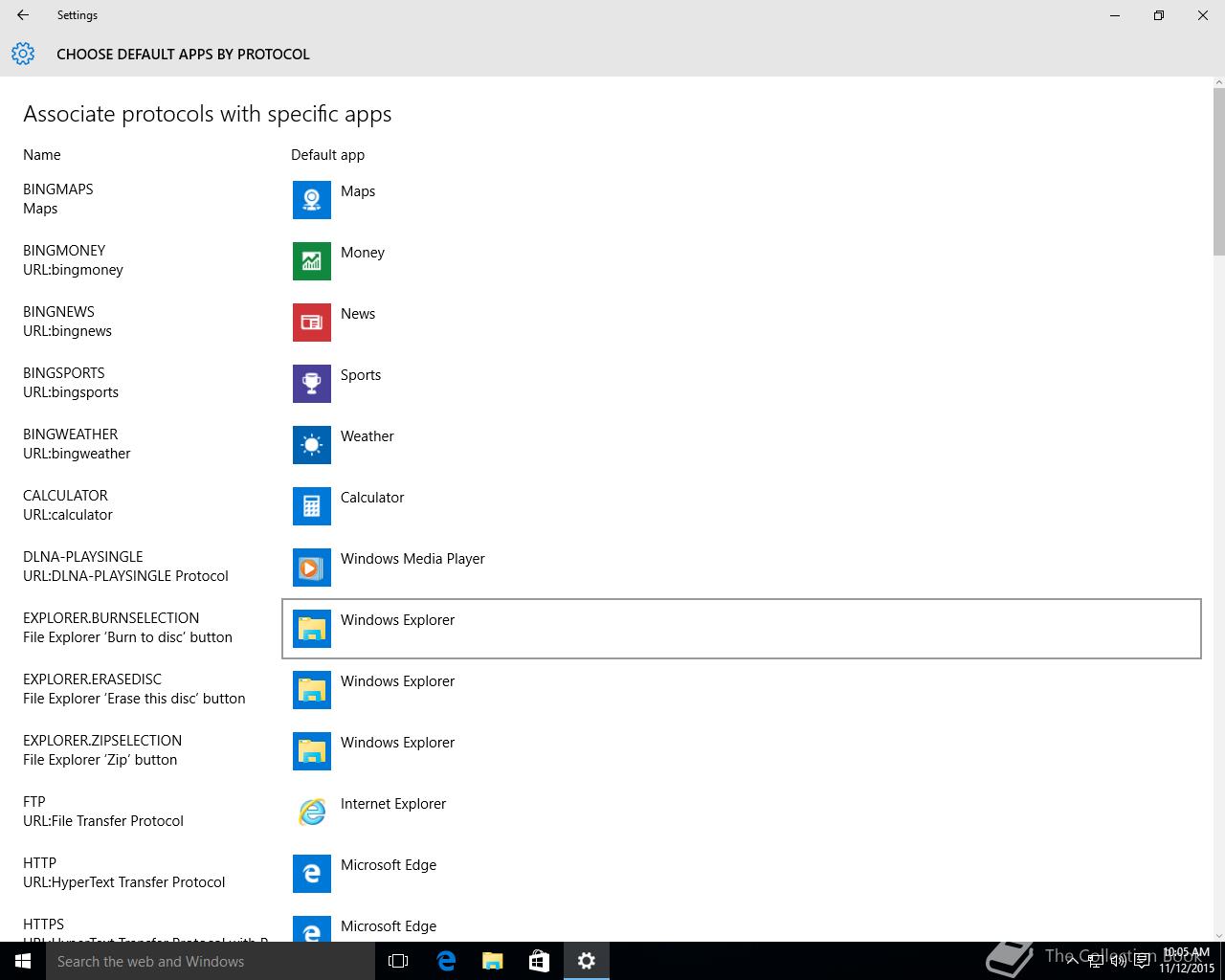Click the scrollbar up arrow
The height and width of the screenshot is (980, 1225).
(1218, 83)
